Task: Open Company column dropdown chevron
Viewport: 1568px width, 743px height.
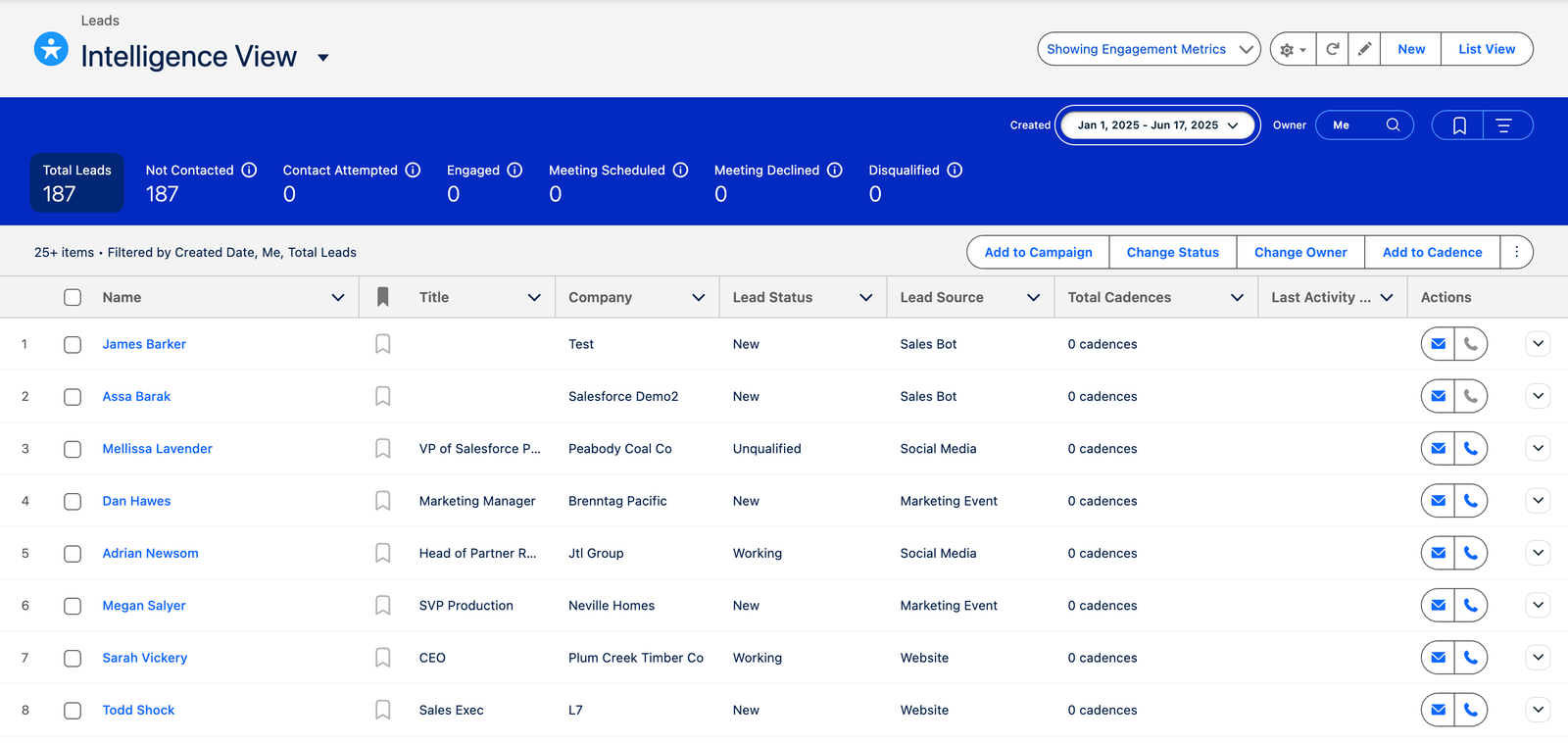Action: coord(699,297)
